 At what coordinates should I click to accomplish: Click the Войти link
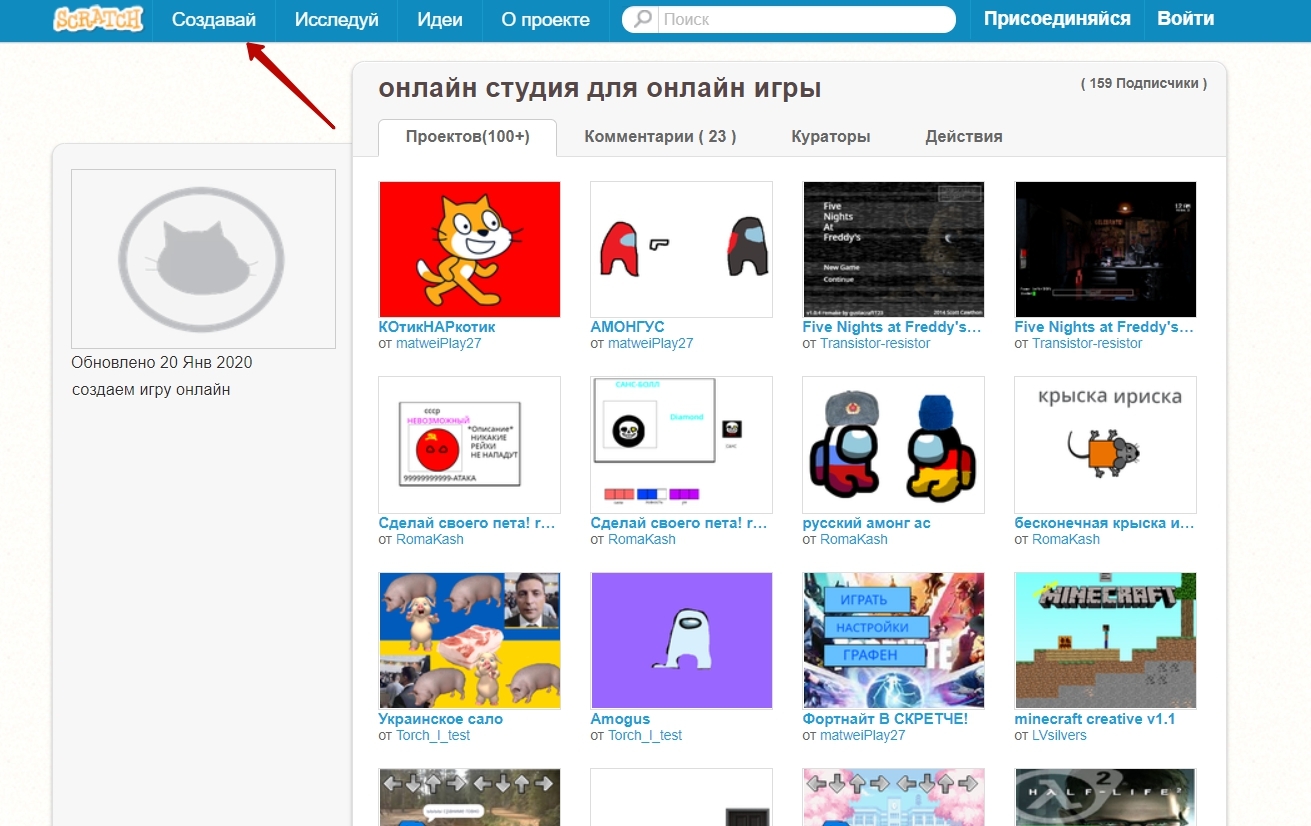pos(1186,19)
